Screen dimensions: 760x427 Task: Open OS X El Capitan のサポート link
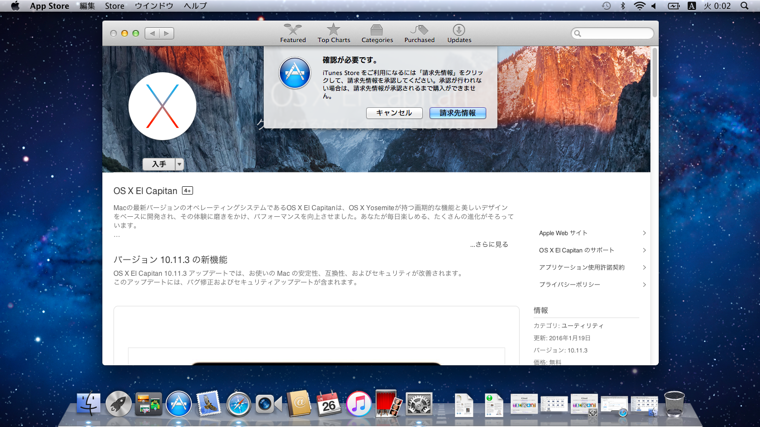tap(576, 250)
